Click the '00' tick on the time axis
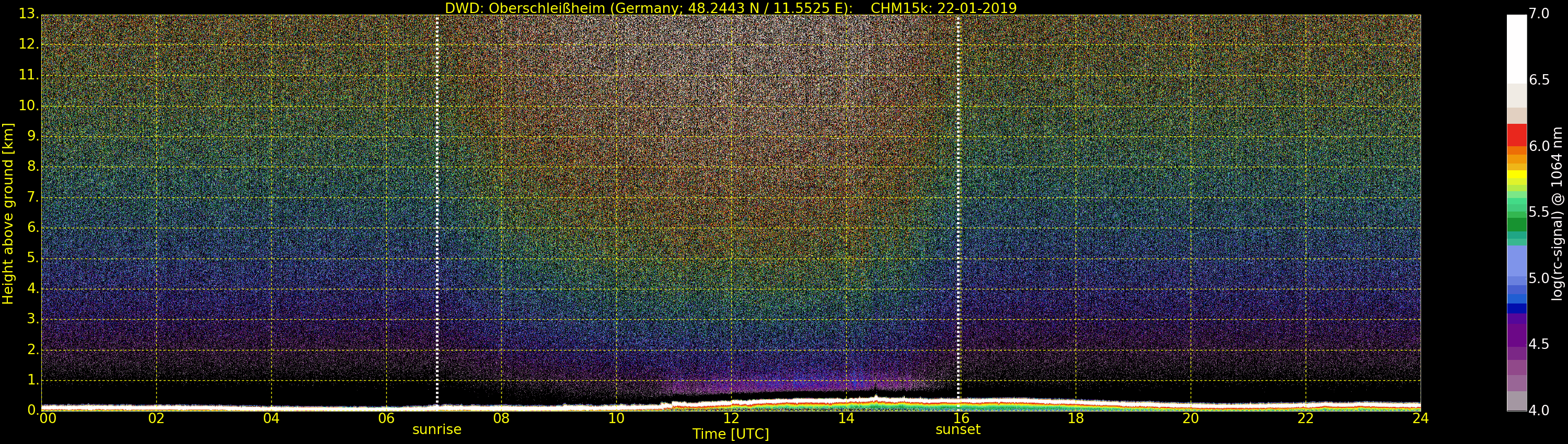The width and height of the screenshot is (1568, 444). (x=48, y=418)
